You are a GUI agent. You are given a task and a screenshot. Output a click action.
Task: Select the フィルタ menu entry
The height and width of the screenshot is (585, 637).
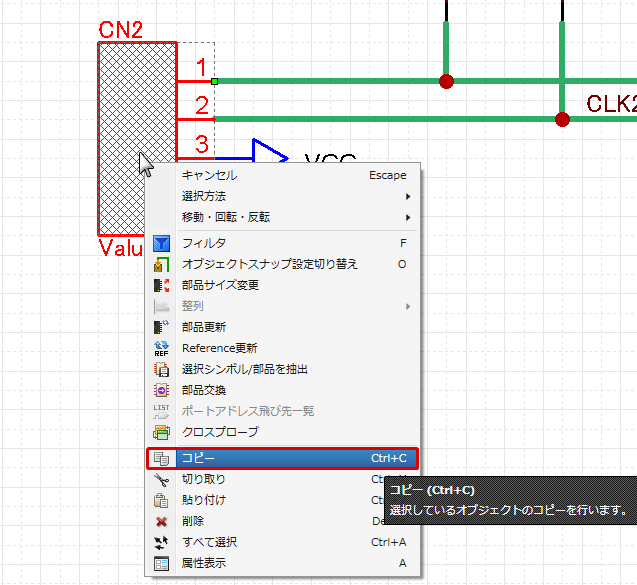pyautogui.click(x=282, y=243)
